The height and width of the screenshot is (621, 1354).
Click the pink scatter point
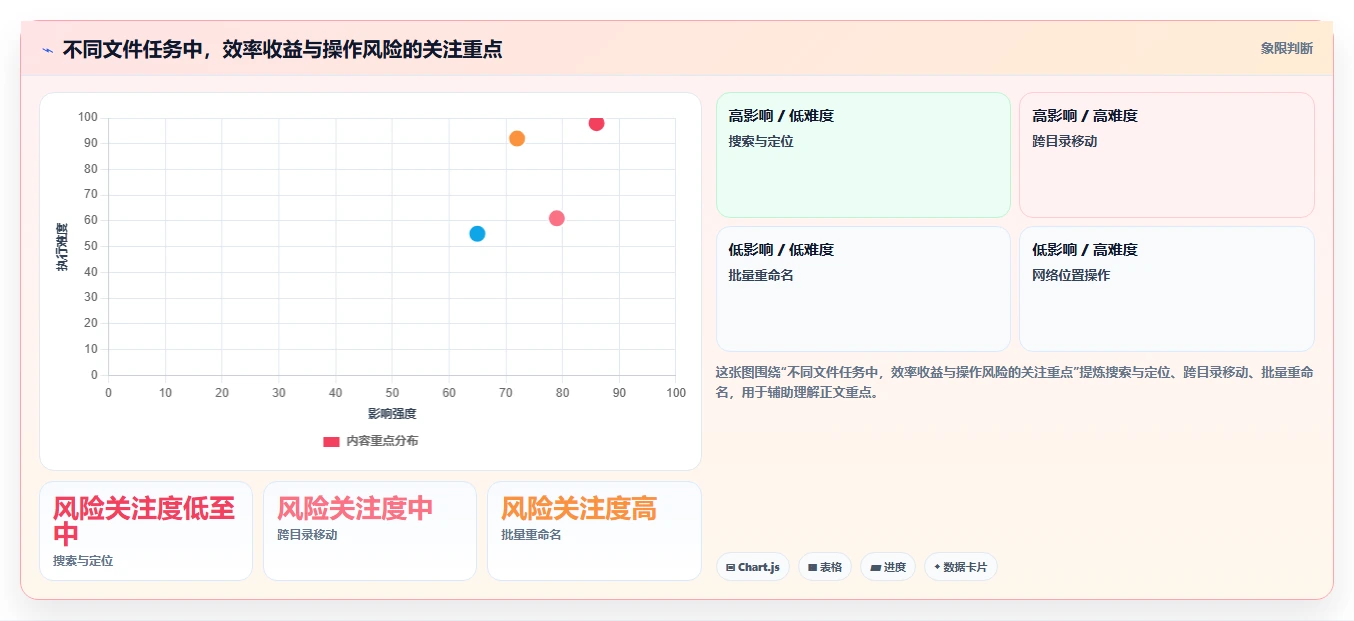pos(557,218)
